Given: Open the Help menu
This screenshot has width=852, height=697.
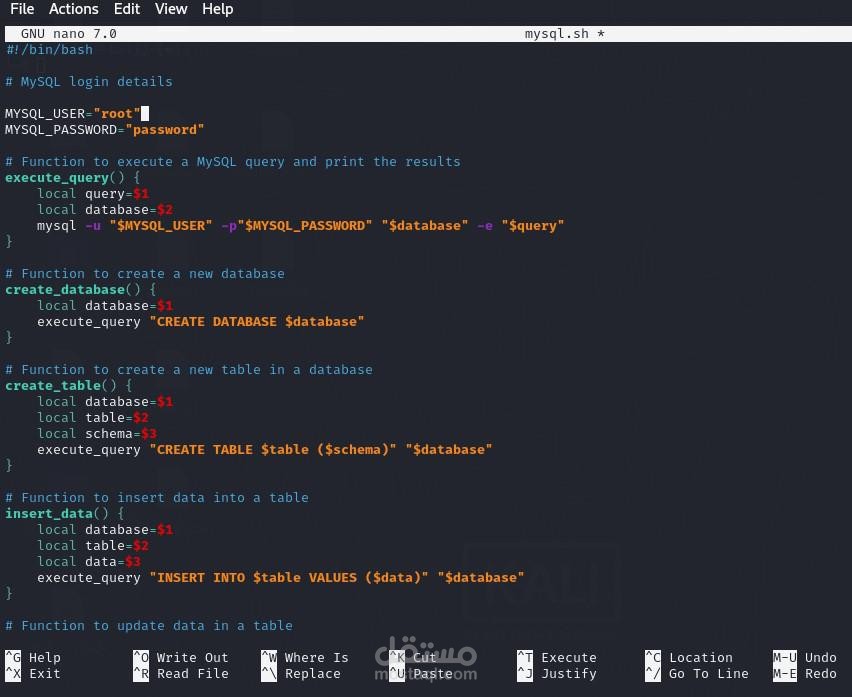Looking at the screenshot, I should [218, 9].
